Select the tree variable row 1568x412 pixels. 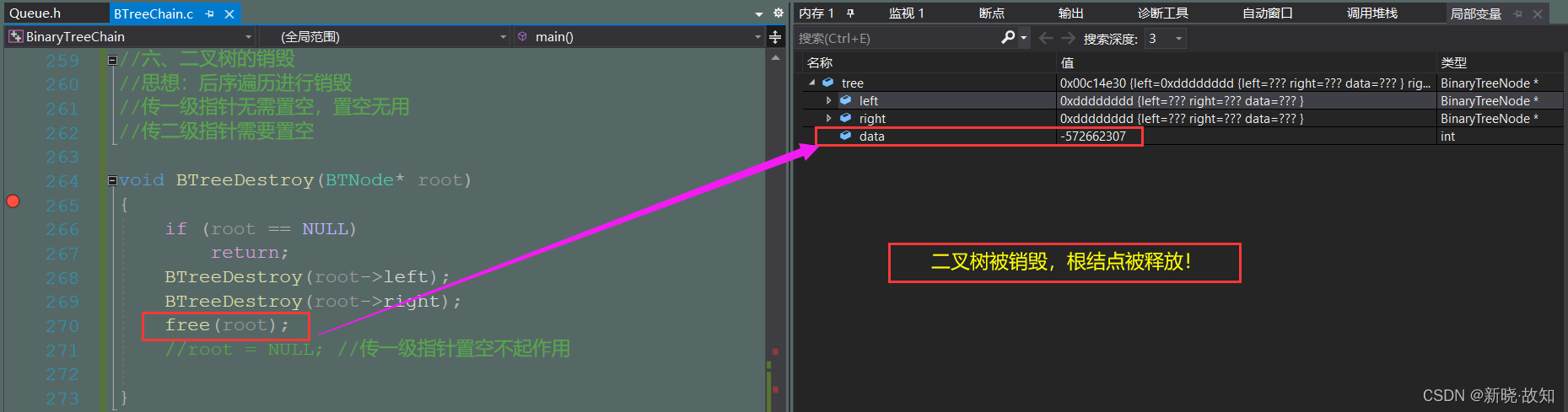(x=1181, y=83)
